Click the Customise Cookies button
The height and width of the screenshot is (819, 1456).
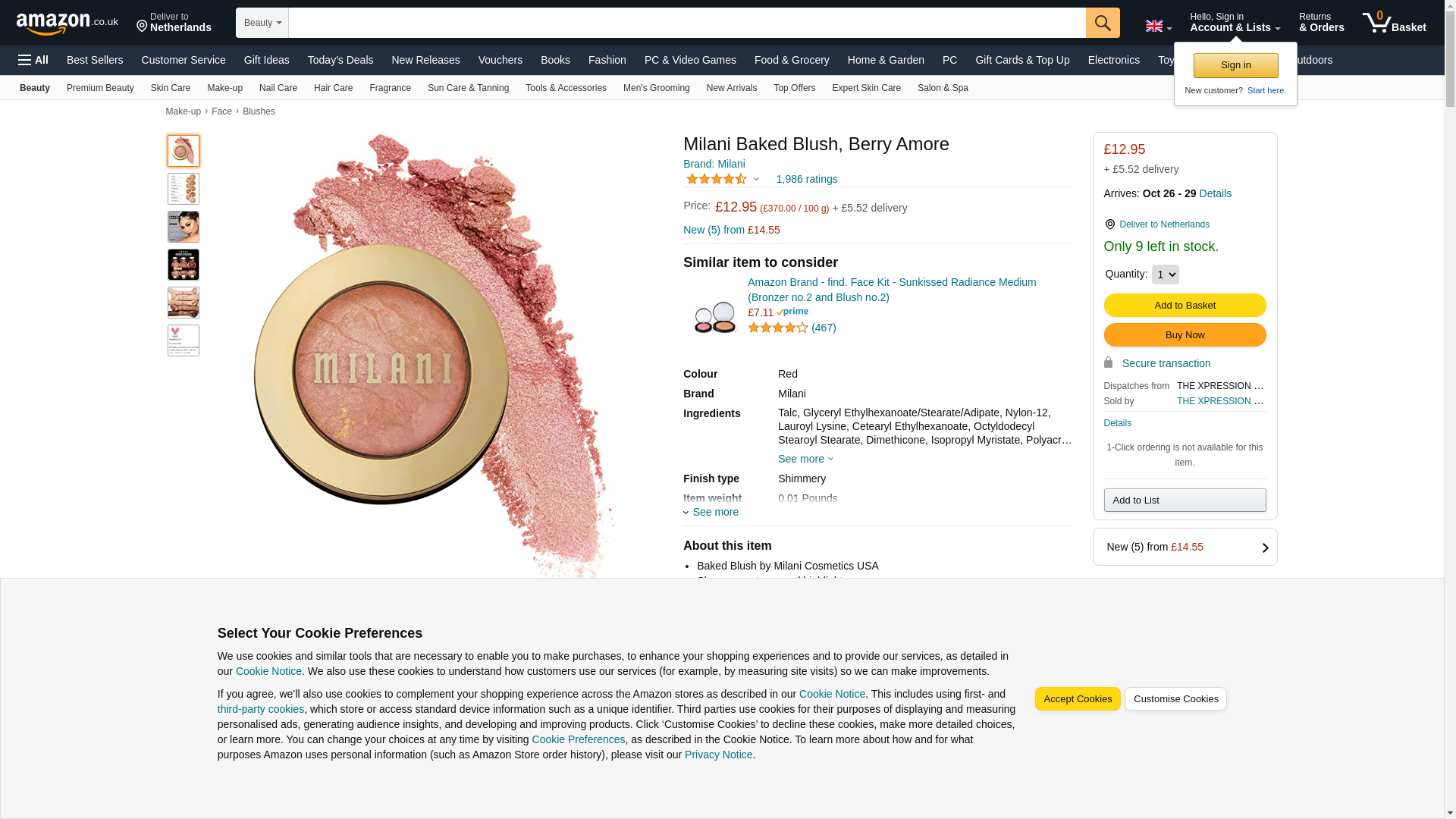click(x=1175, y=699)
